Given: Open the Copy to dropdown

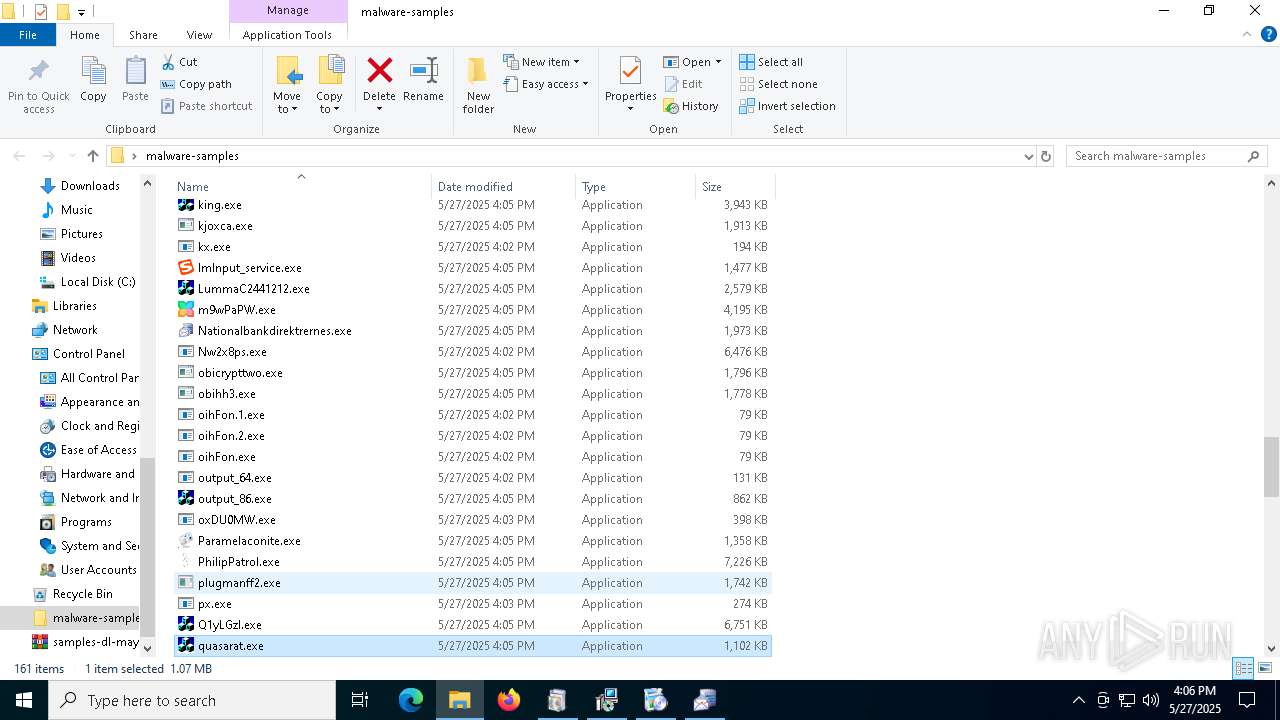Looking at the screenshot, I should click(x=329, y=109).
